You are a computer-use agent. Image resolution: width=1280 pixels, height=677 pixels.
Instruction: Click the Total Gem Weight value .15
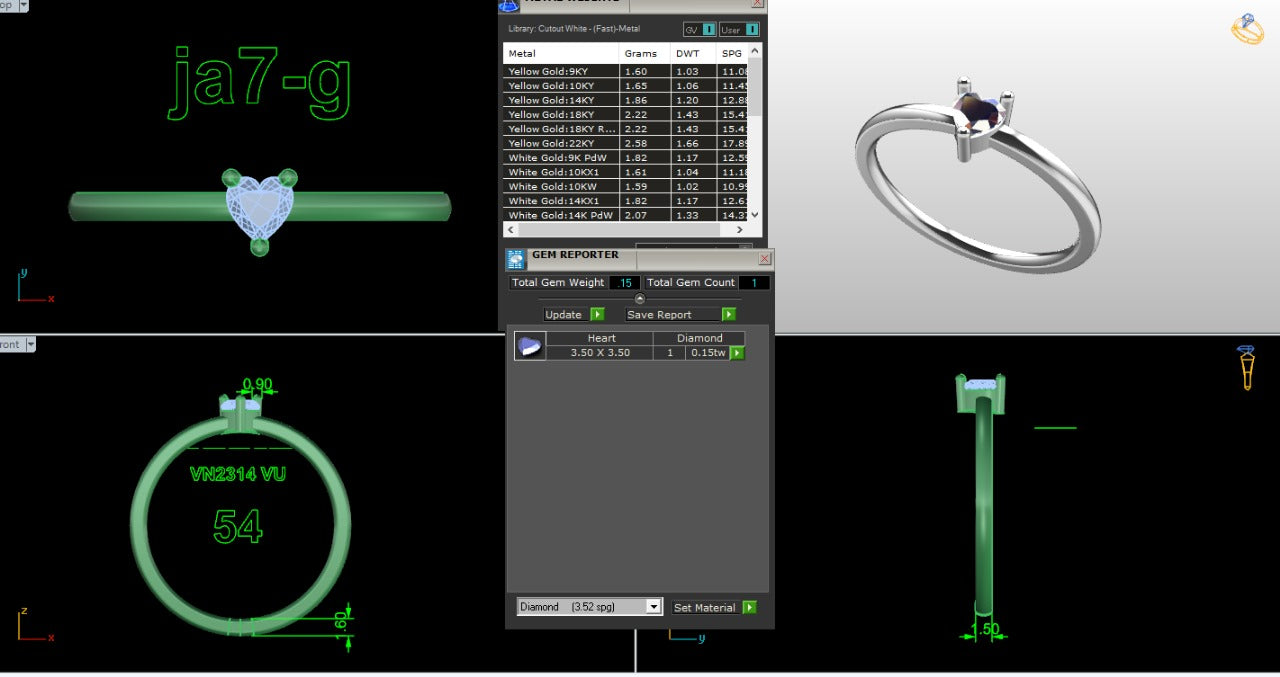pyautogui.click(x=624, y=283)
